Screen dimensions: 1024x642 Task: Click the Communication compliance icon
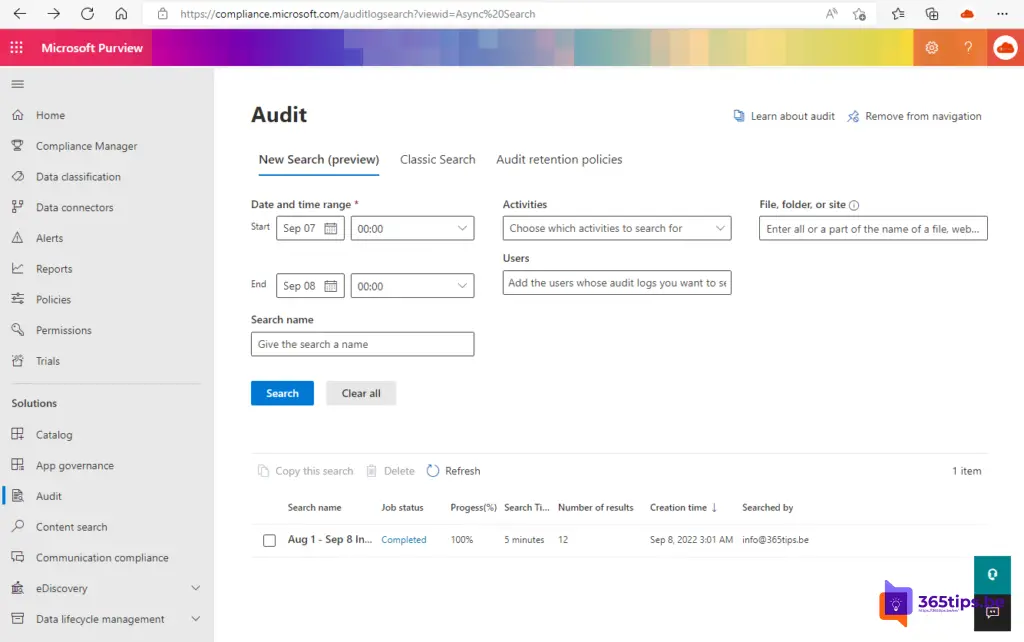point(18,557)
